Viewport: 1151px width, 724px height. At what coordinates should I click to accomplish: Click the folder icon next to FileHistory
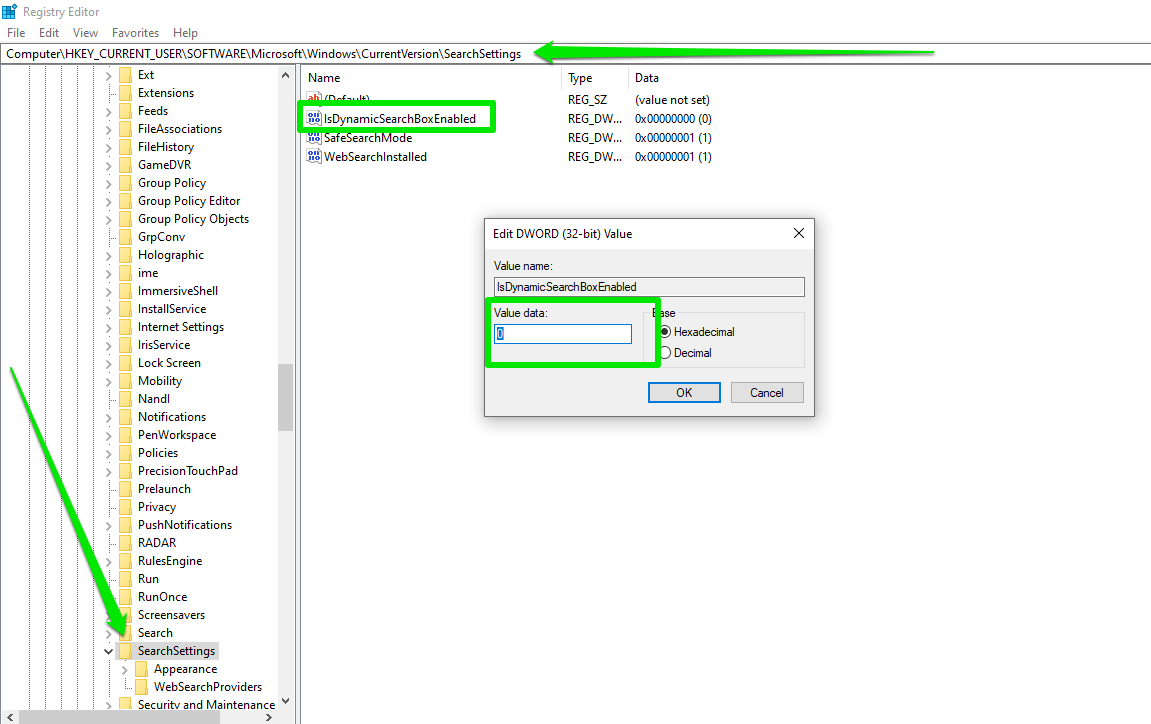coord(126,147)
